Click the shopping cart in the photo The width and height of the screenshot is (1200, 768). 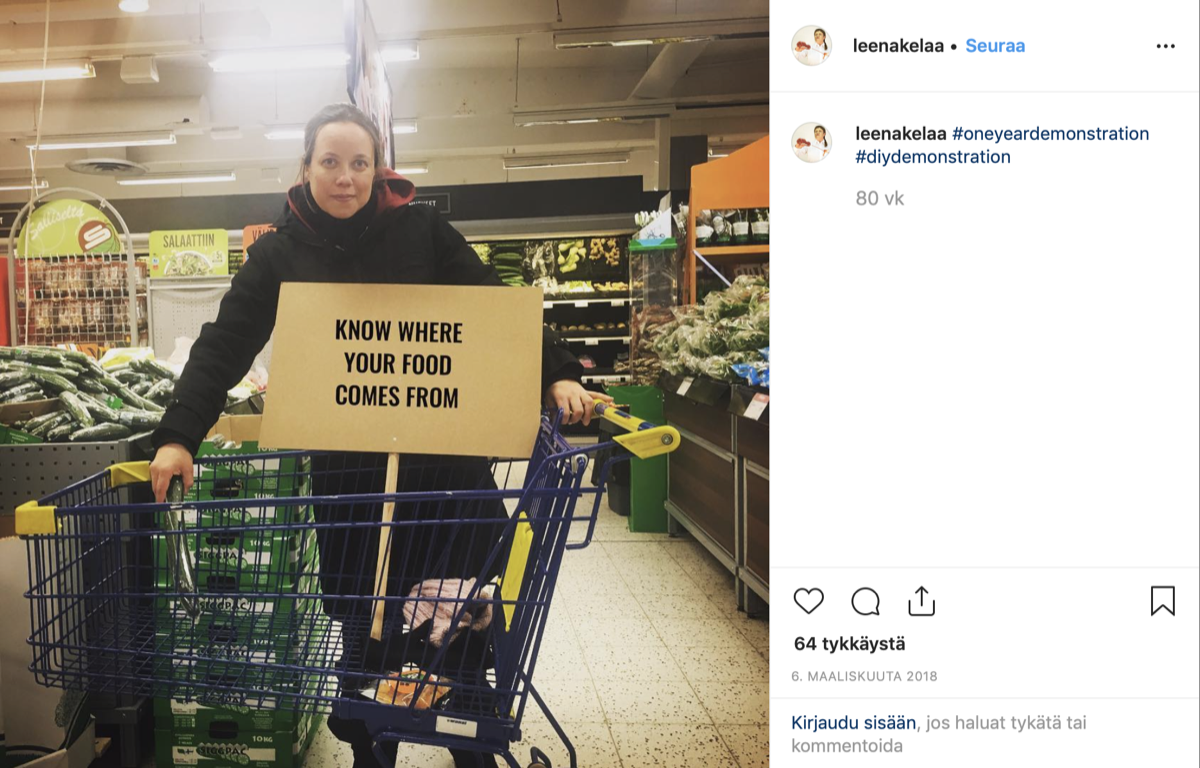pos(340,580)
